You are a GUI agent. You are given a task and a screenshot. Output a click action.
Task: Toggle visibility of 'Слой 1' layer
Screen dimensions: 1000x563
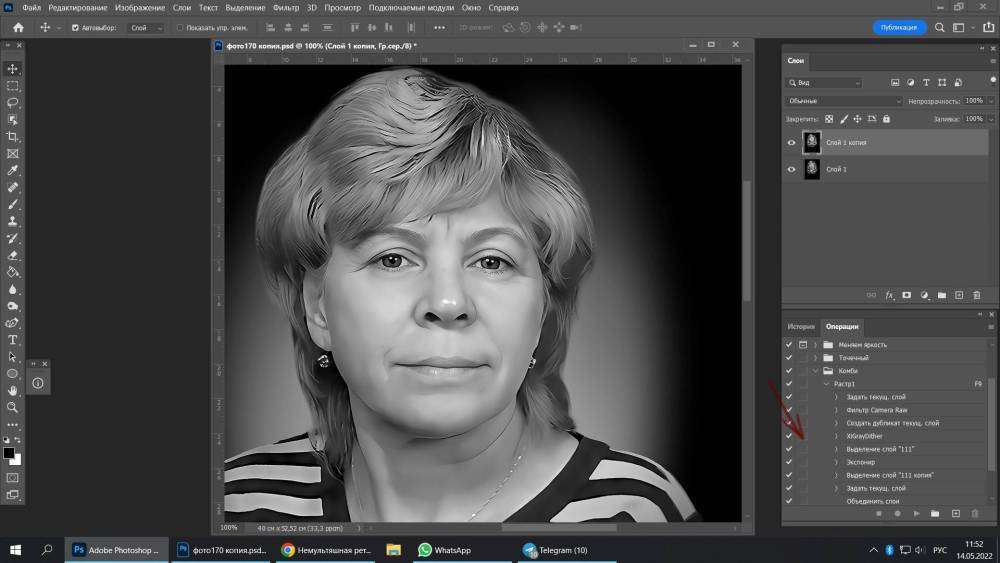(792, 169)
